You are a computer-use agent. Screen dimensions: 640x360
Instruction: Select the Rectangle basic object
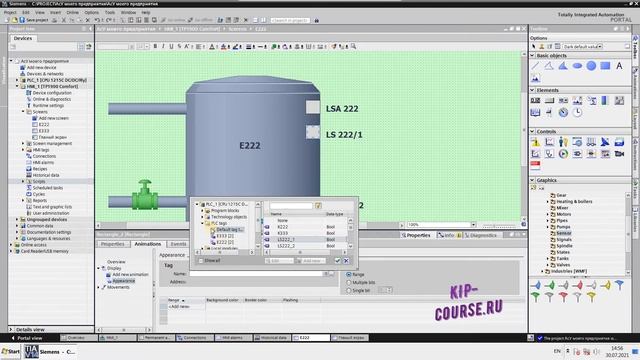605,66
